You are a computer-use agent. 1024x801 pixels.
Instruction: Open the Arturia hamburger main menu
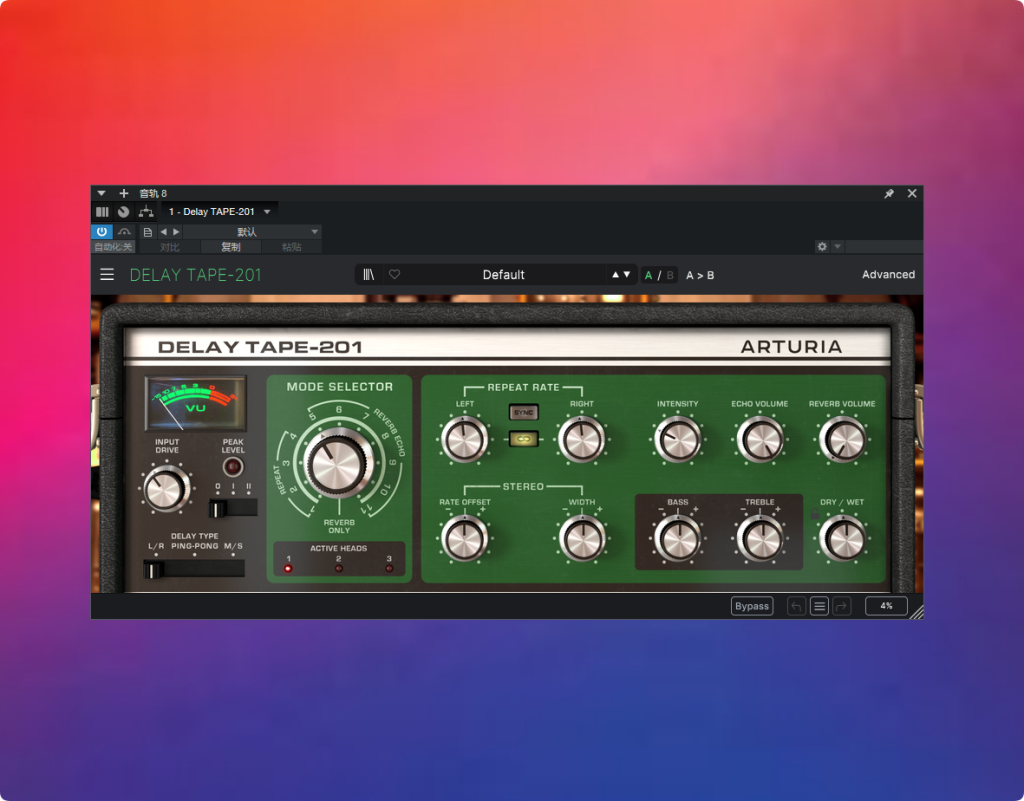pyautogui.click(x=107, y=275)
